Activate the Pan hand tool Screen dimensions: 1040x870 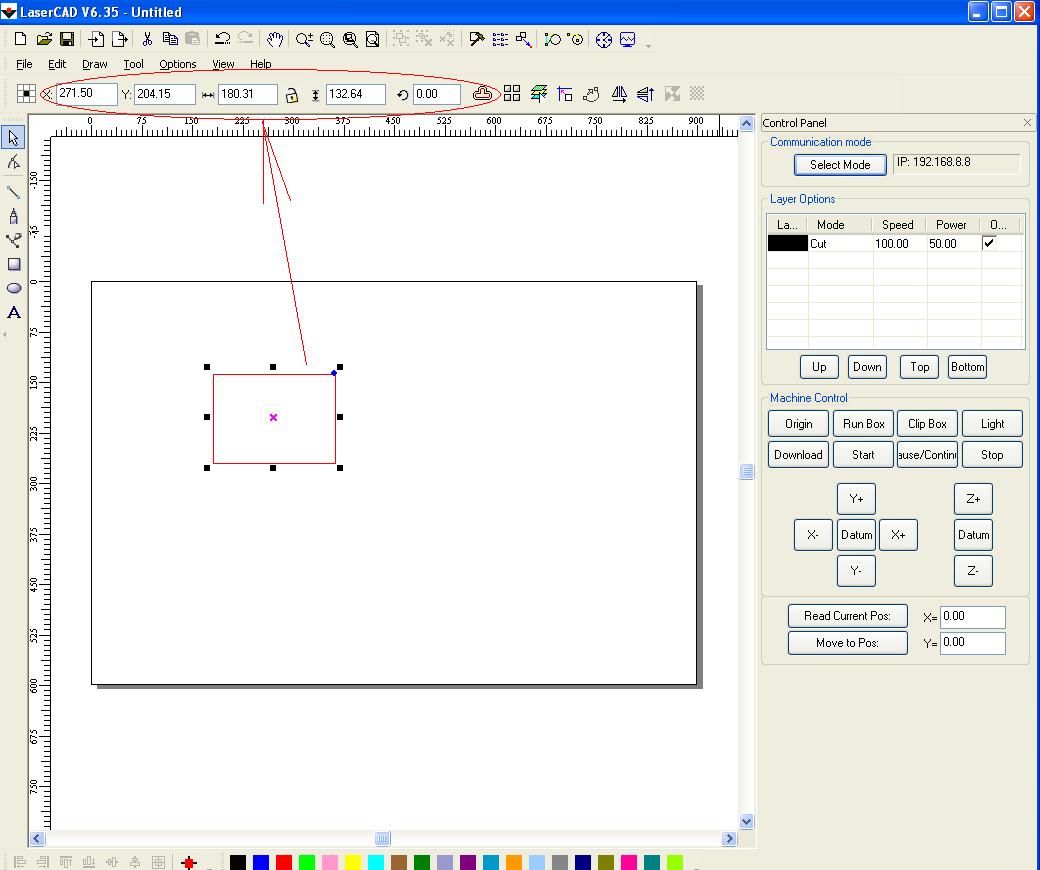274,40
